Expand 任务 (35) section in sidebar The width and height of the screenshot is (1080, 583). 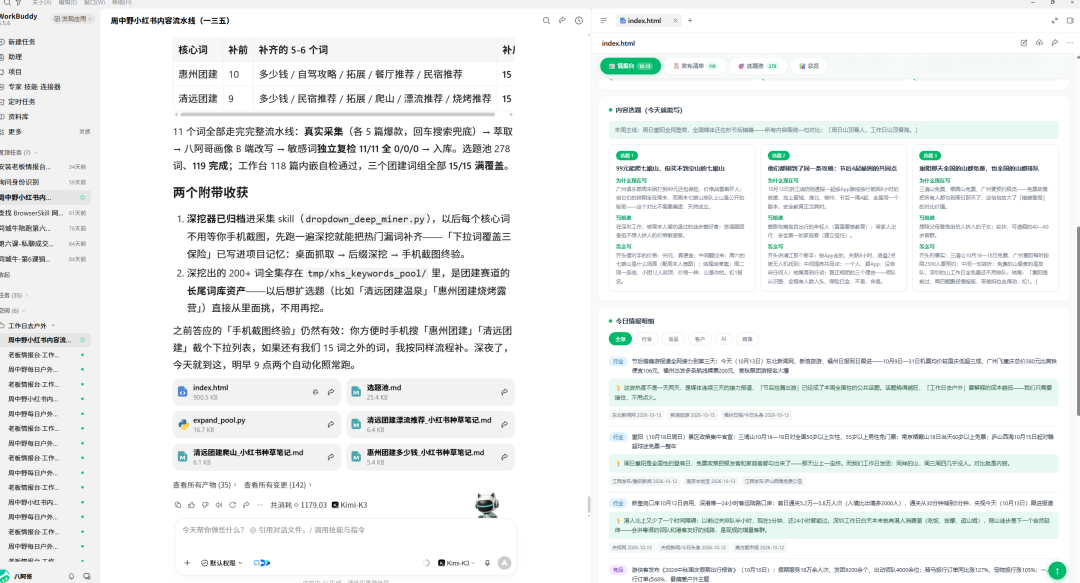pyautogui.click(x=14, y=295)
